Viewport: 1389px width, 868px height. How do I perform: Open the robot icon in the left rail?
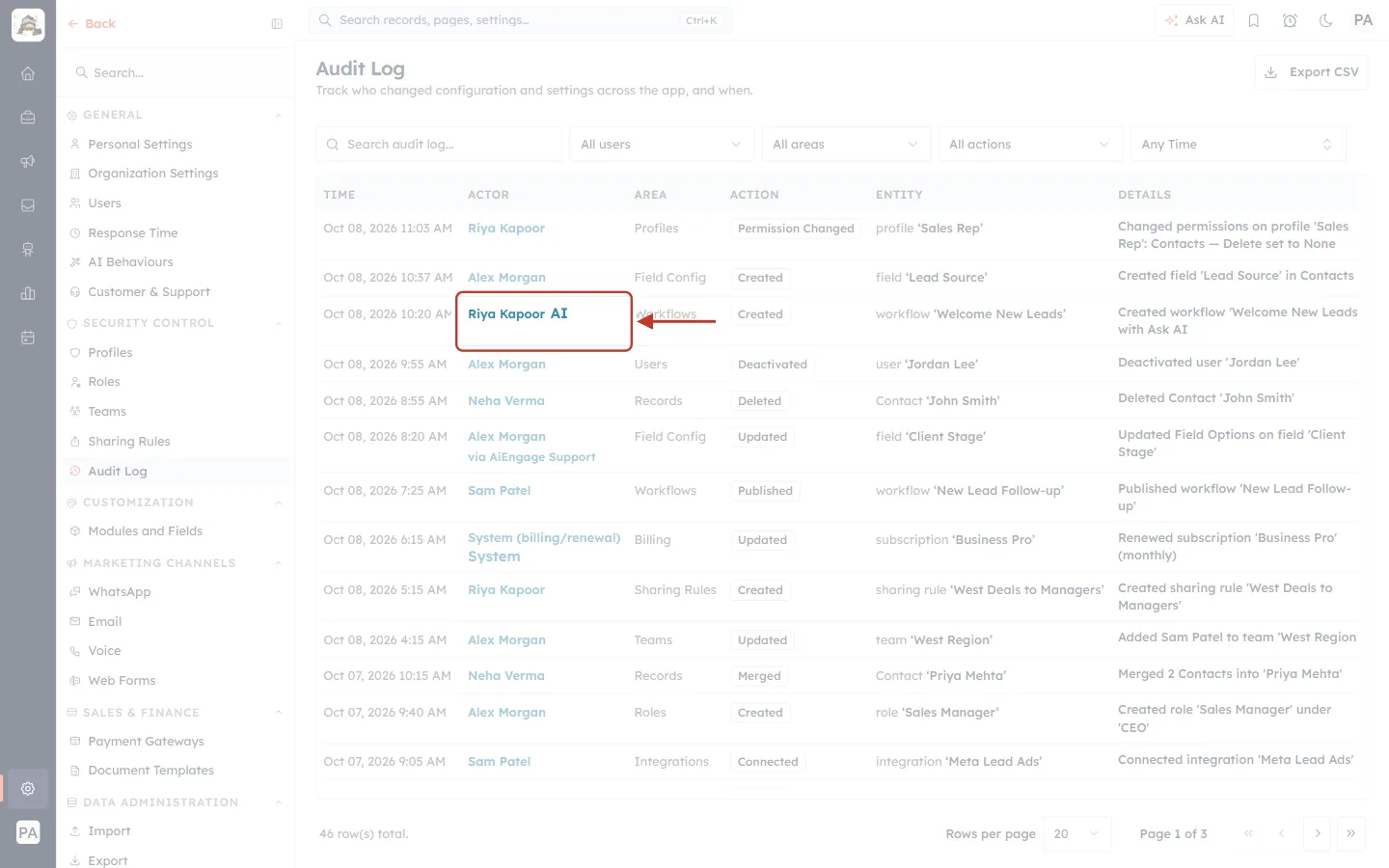pyautogui.click(x=28, y=250)
